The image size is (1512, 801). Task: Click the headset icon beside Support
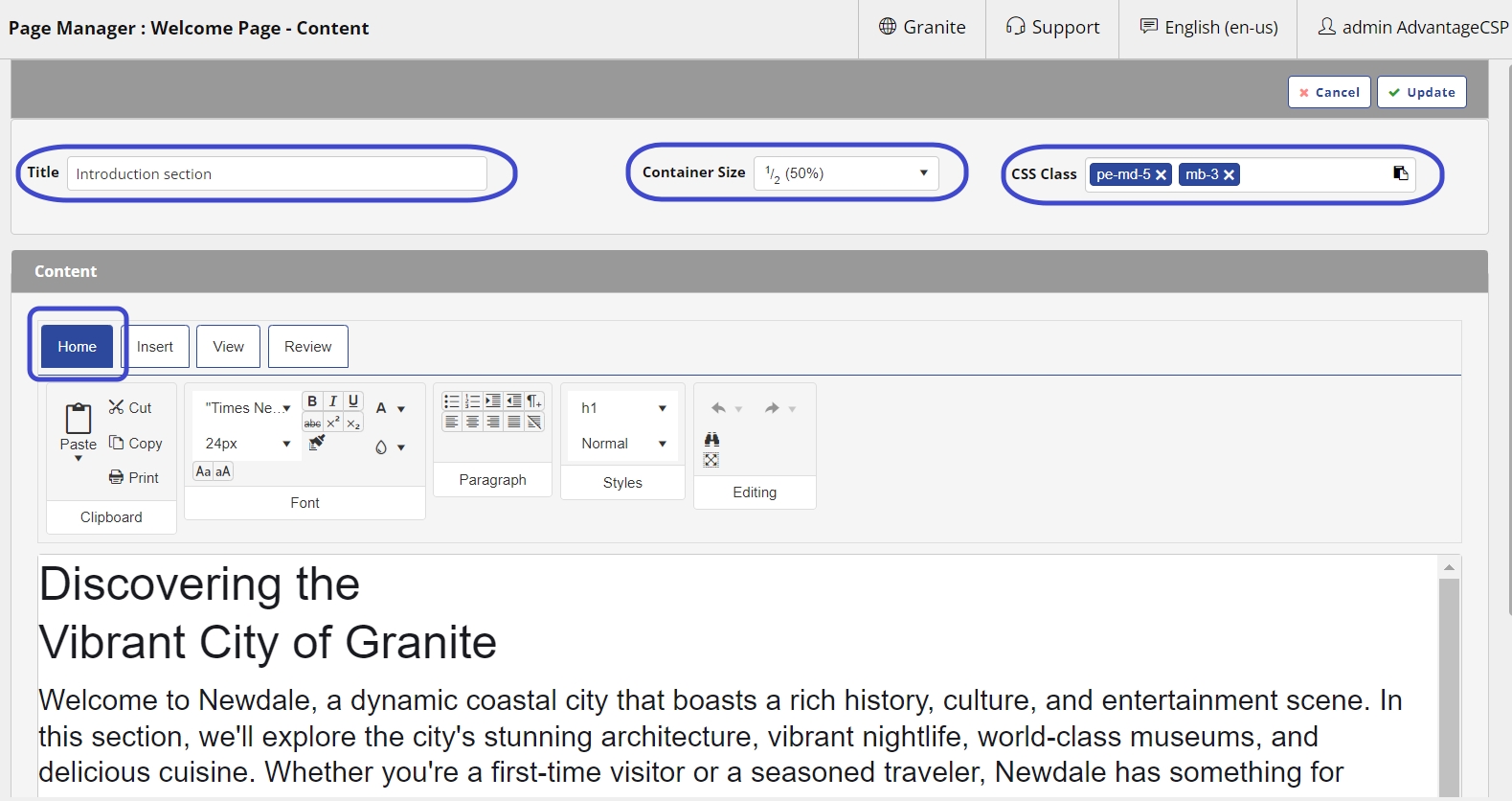point(1015,27)
